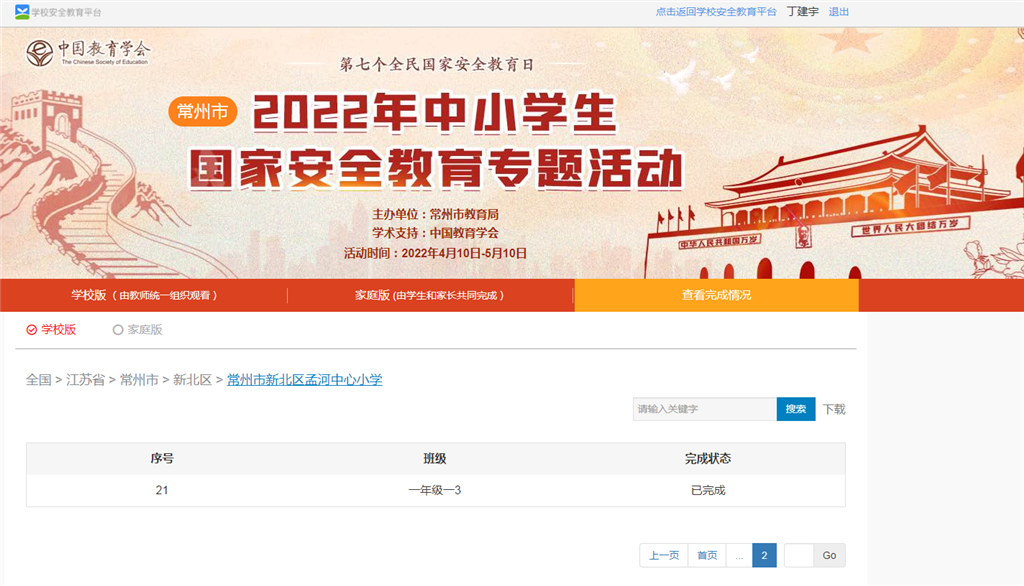
Task: Select the 家庭版 radio option
Action: tap(137, 330)
